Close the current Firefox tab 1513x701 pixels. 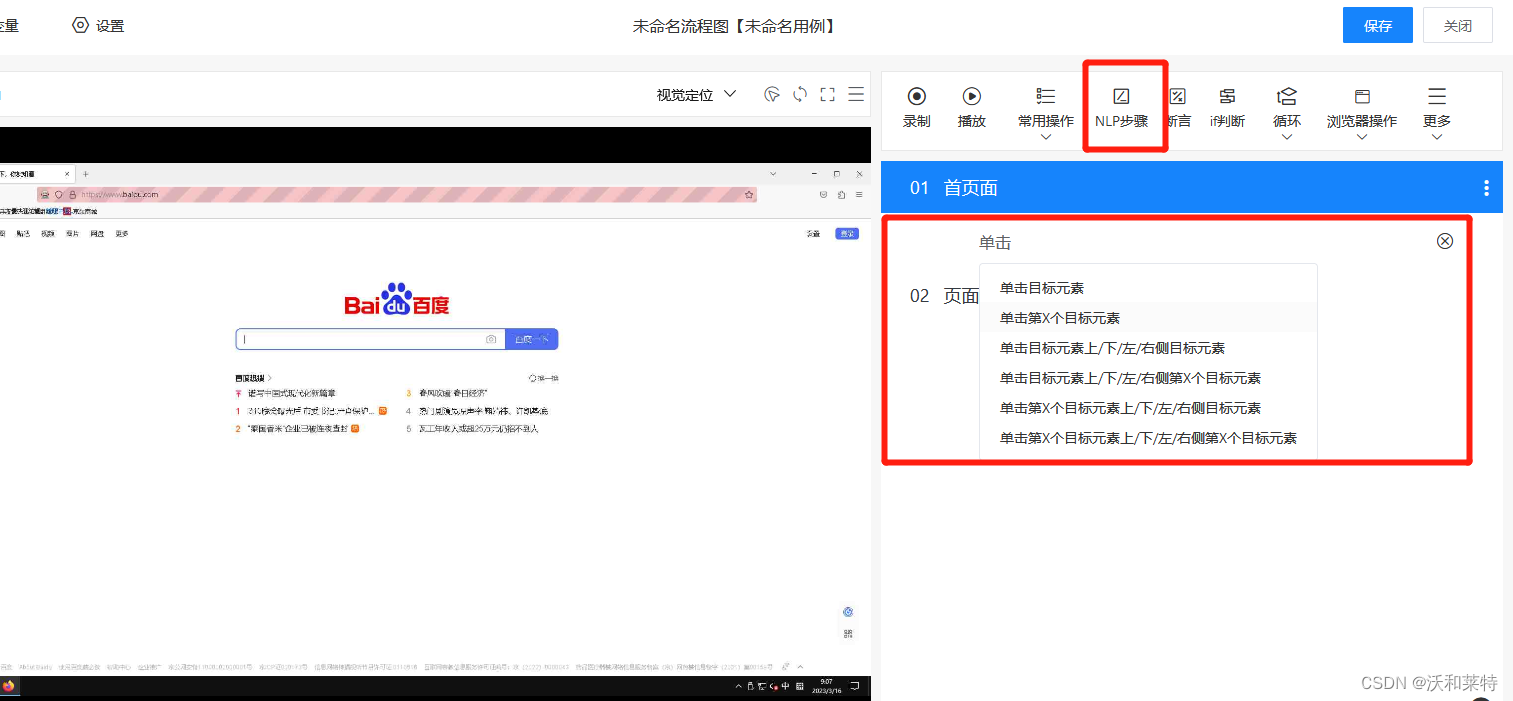(x=67, y=174)
